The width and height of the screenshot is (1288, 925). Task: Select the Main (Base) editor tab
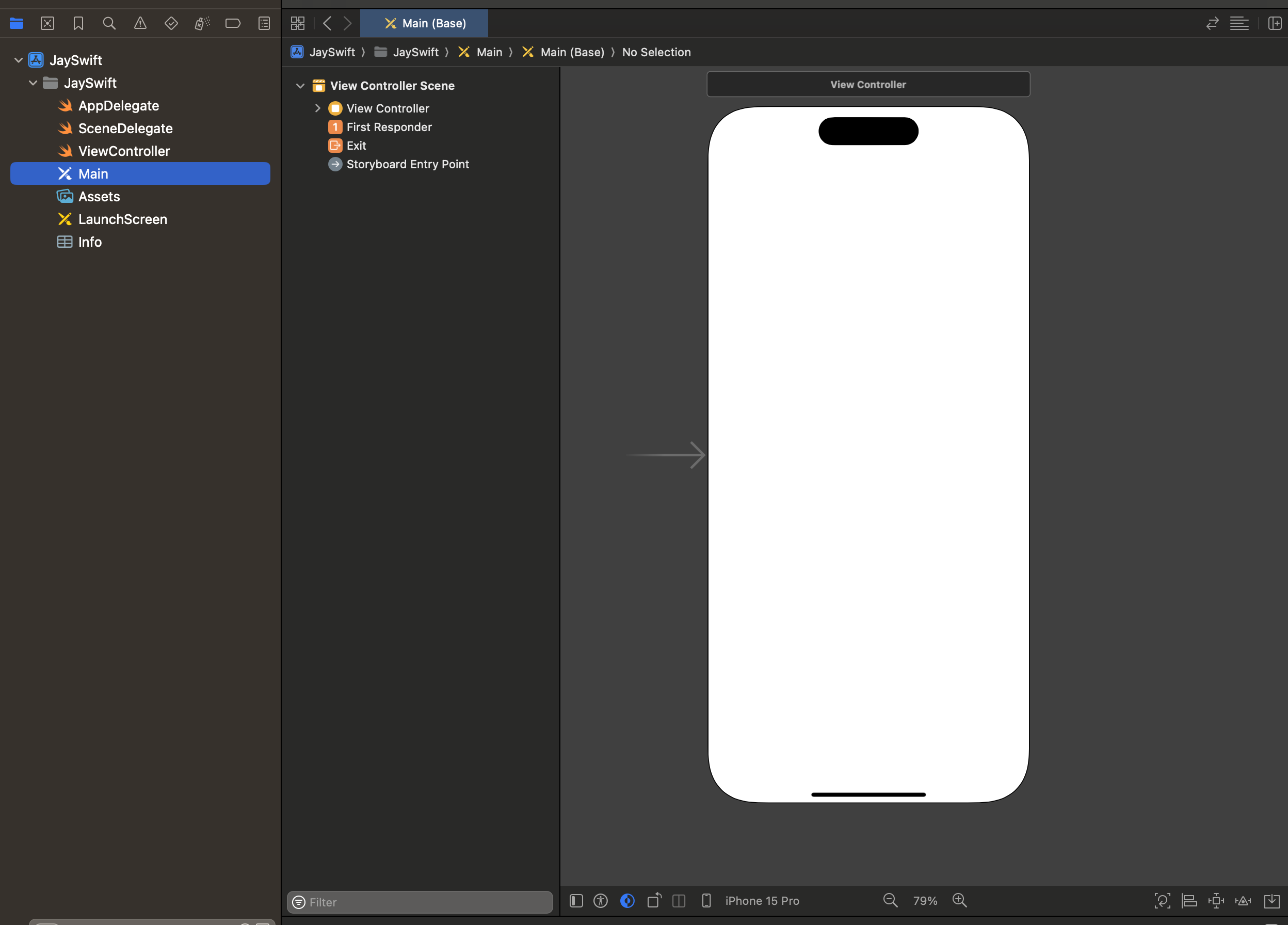click(x=424, y=23)
